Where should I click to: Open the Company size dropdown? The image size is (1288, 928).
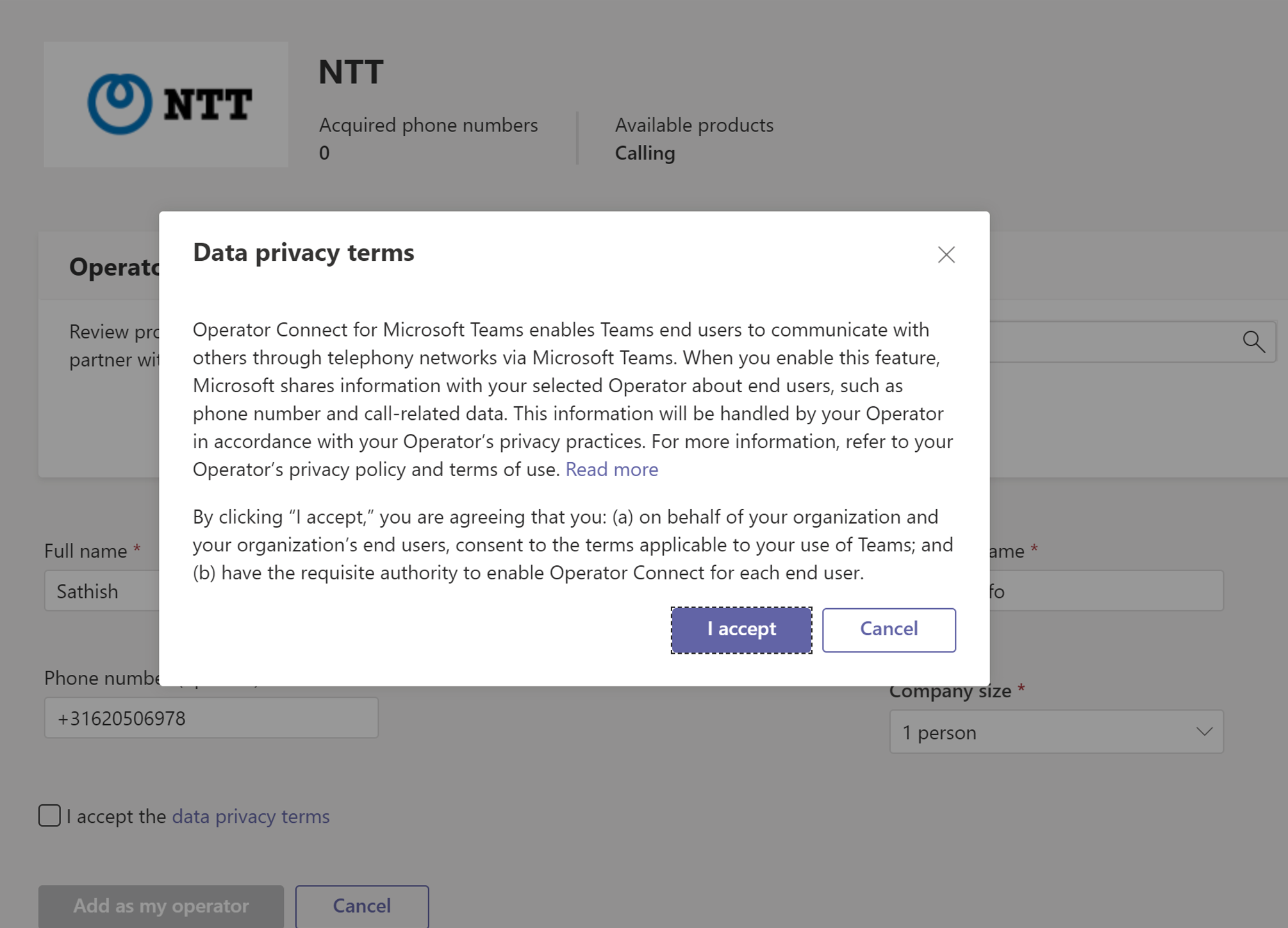[x=1055, y=732]
